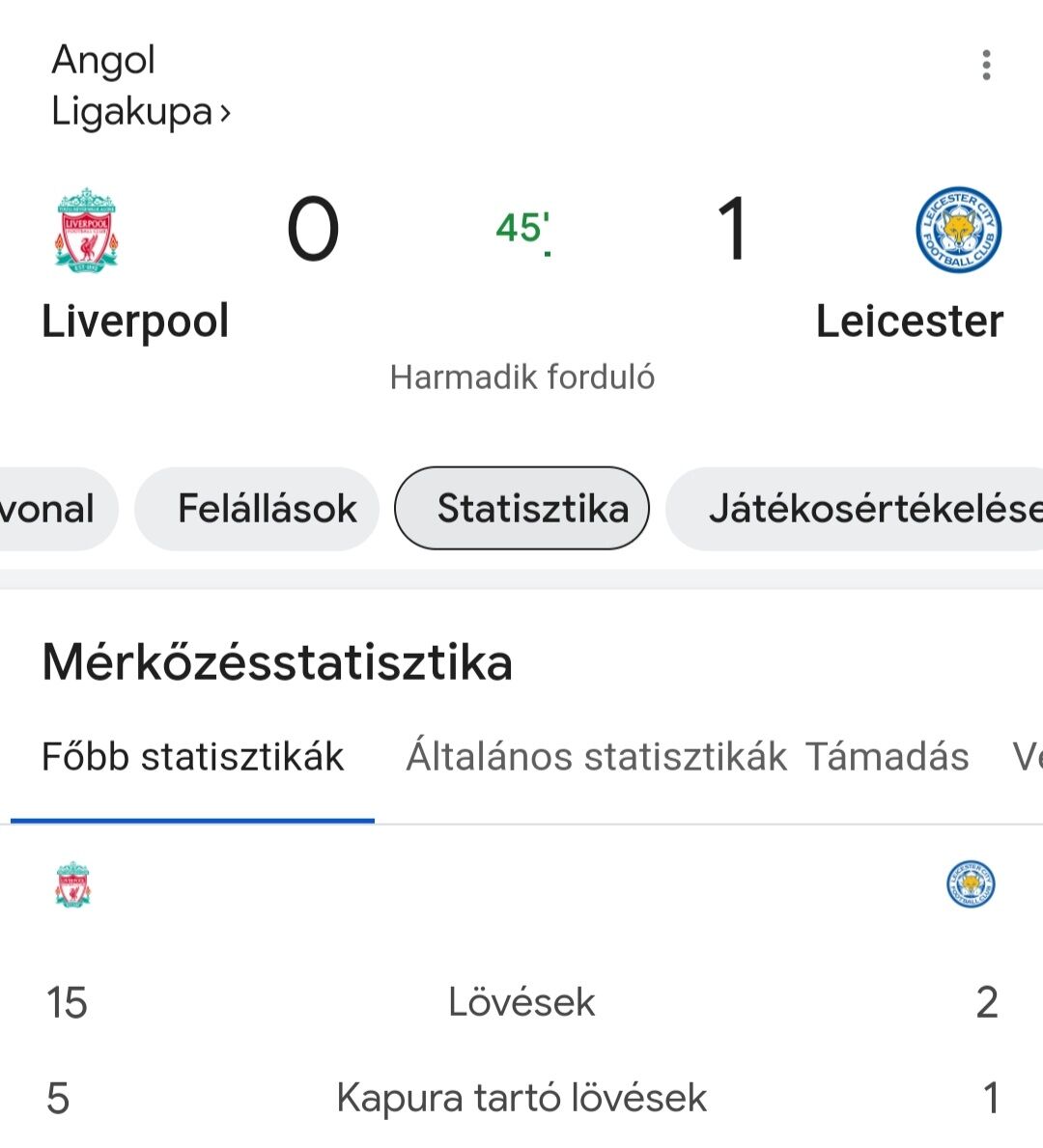The image size is (1043, 1148).
Task: Tap the large Leicester City crest
Action: (x=959, y=230)
